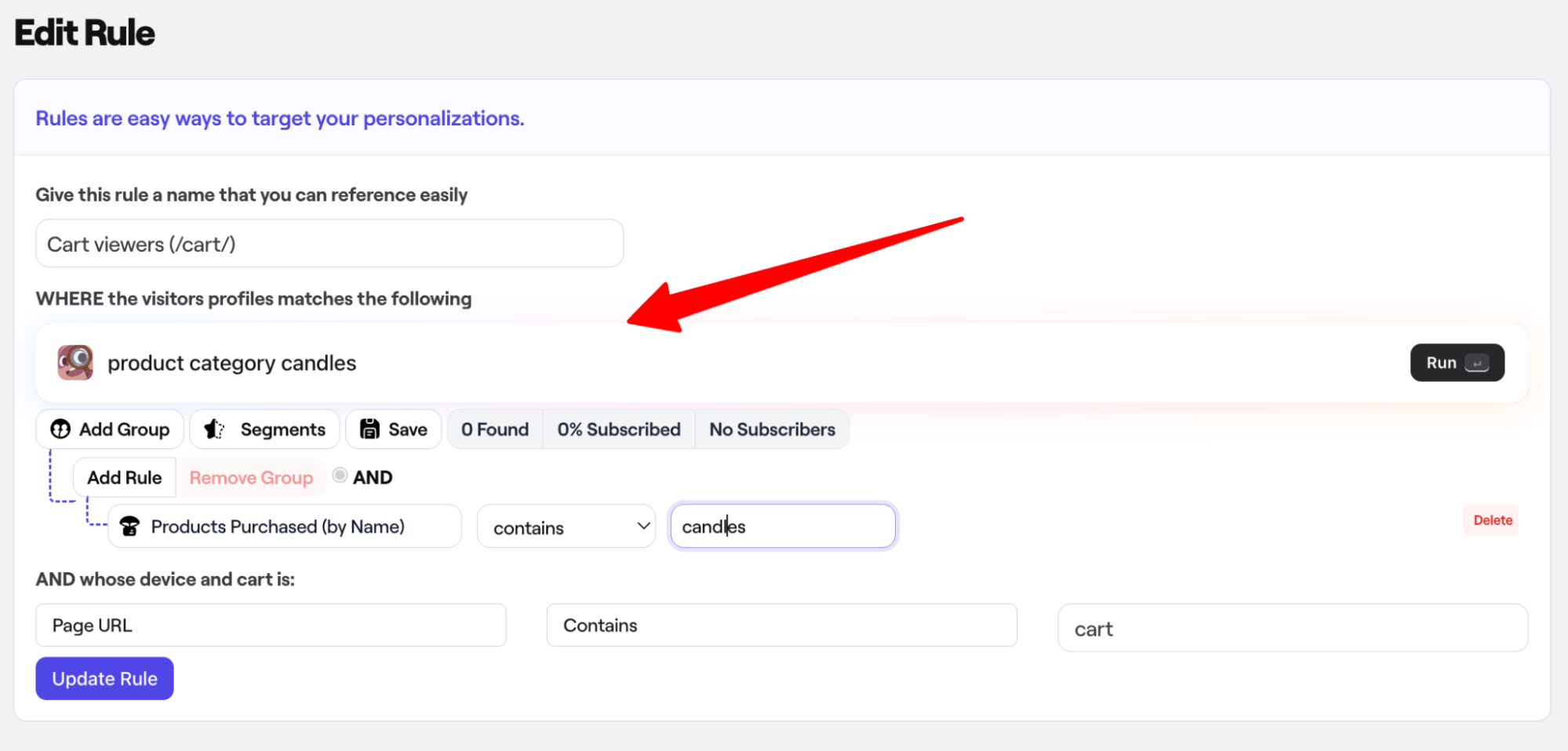Click the No Subscribers stat tab
The width and height of the screenshot is (1568, 751).
coord(772,430)
